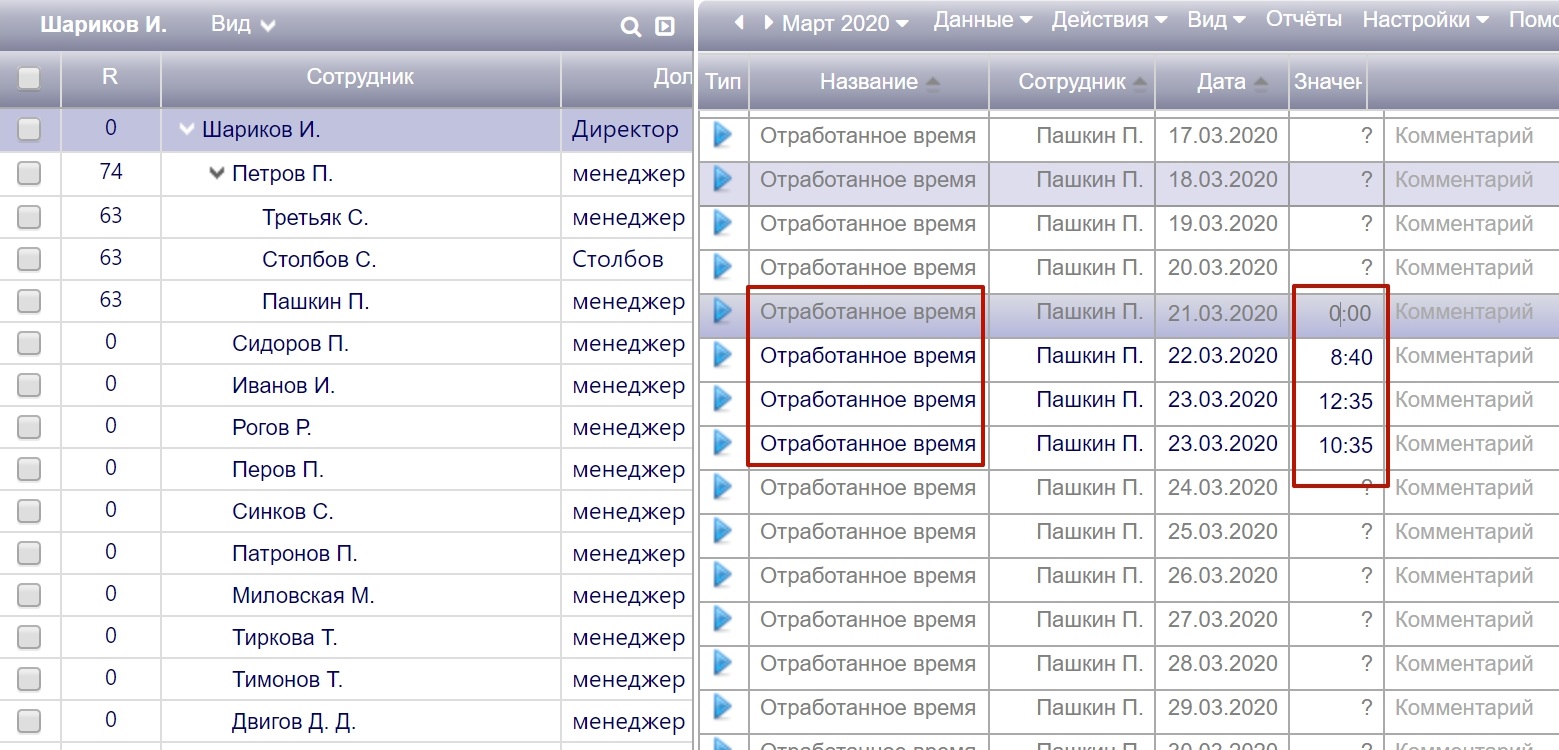1559x750 pixels.
Task: Click blue type icon for 25.03.2020 row
Action: pos(722,532)
